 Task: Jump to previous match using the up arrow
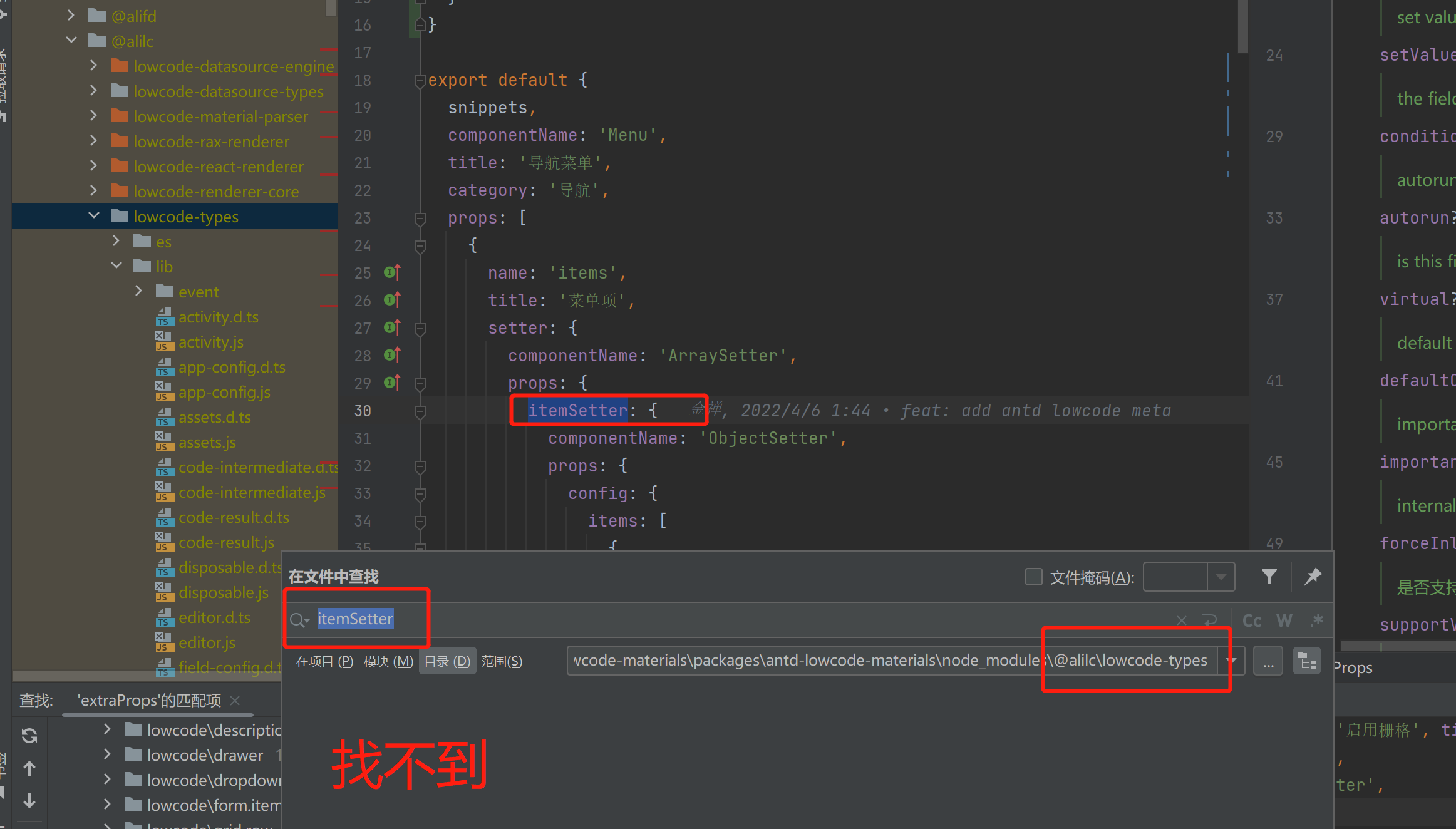click(x=29, y=768)
